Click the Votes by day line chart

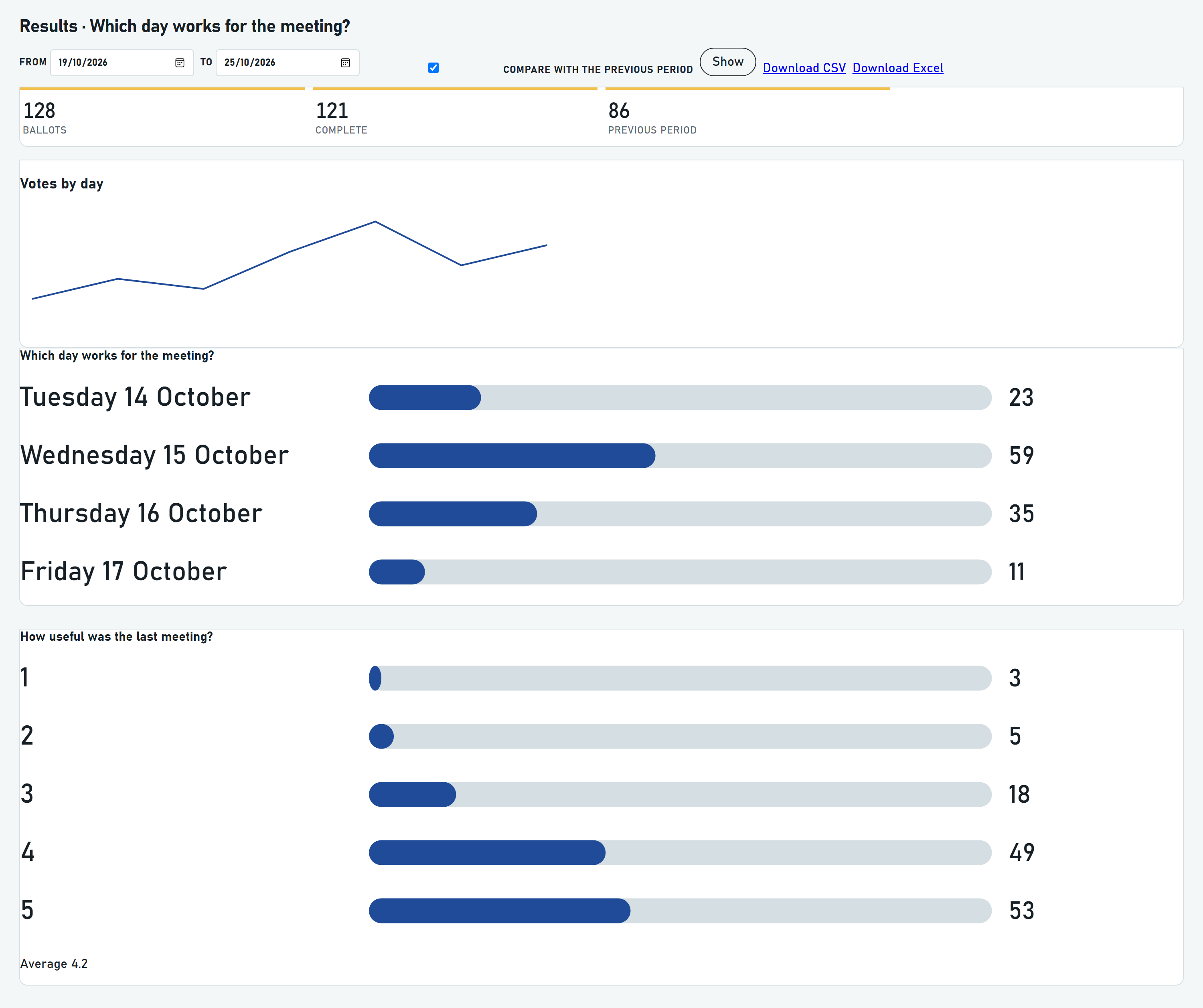(x=289, y=261)
